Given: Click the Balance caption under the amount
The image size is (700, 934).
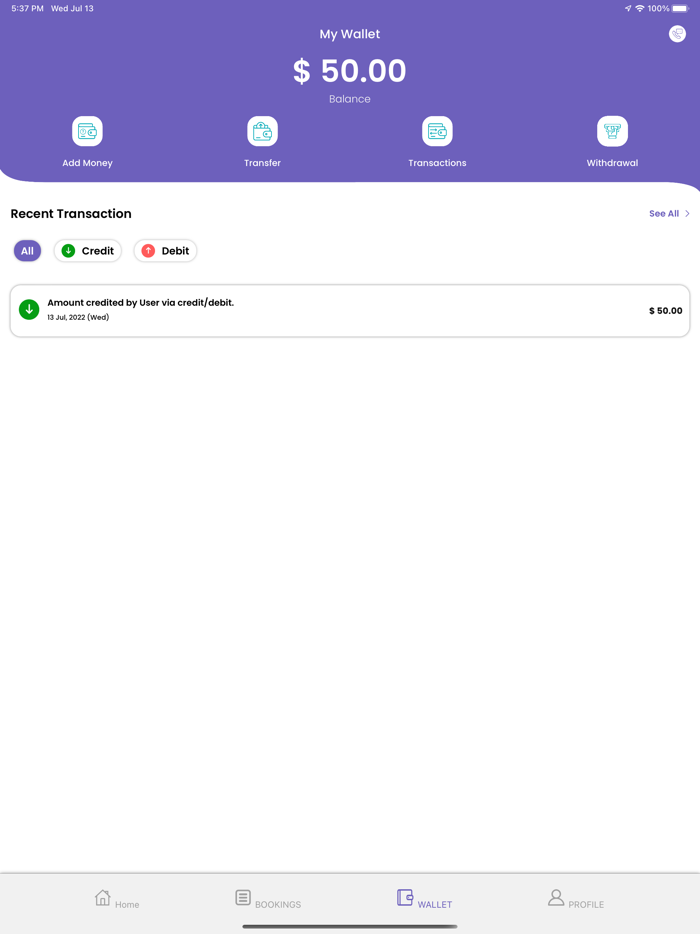Looking at the screenshot, I should pyautogui.click(x=350, y=99).
